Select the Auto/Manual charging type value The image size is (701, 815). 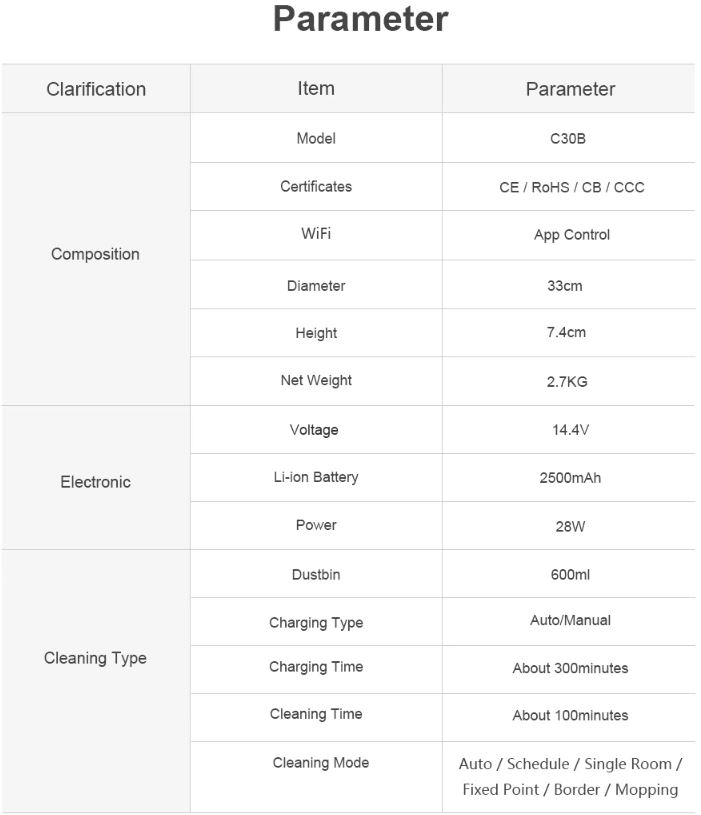(x=570, y=620)
